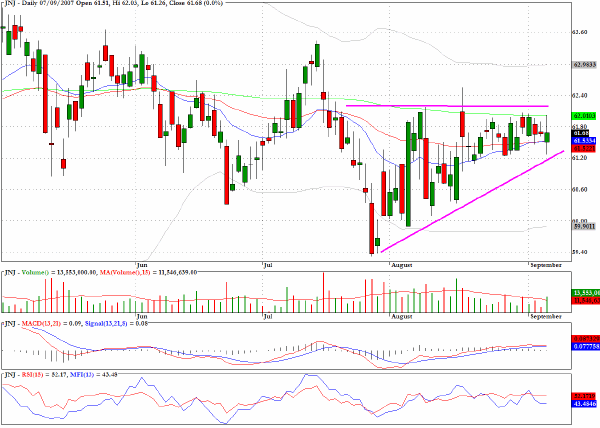Click the 62.40 price axis label
The width and height of the screenshot is (600, 428).
(579, 95)
